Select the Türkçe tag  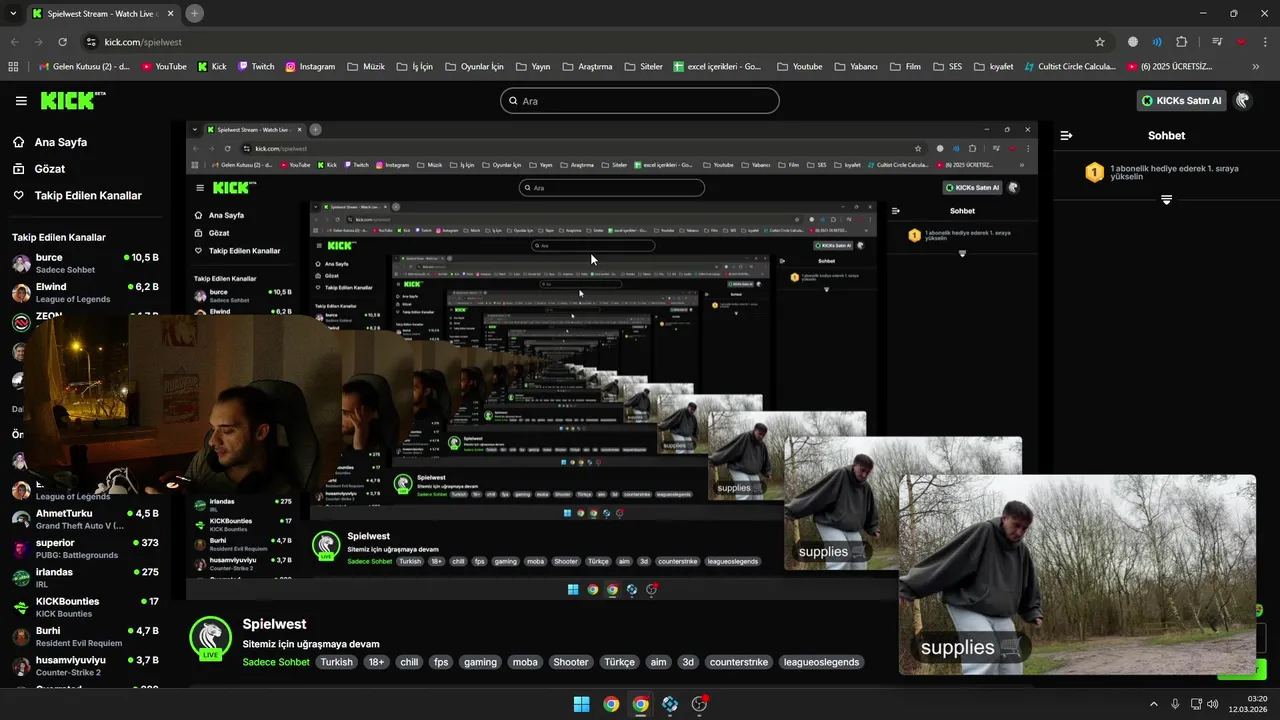[619, 662]
